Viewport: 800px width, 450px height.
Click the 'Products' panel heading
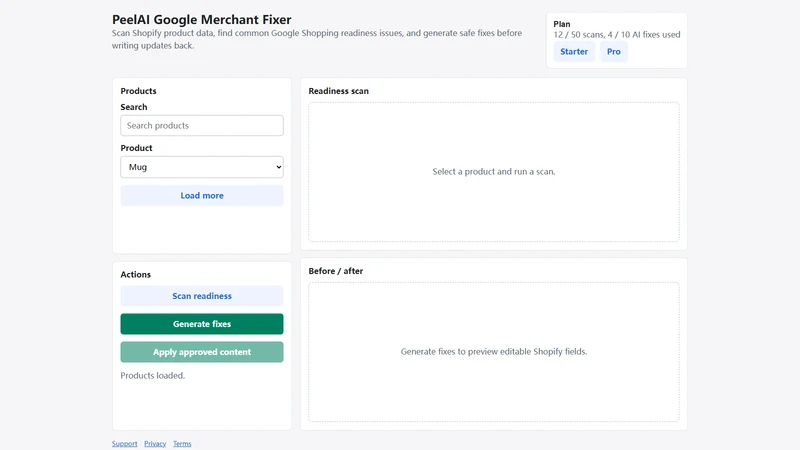pyautogui.click(x=138, y=91)
